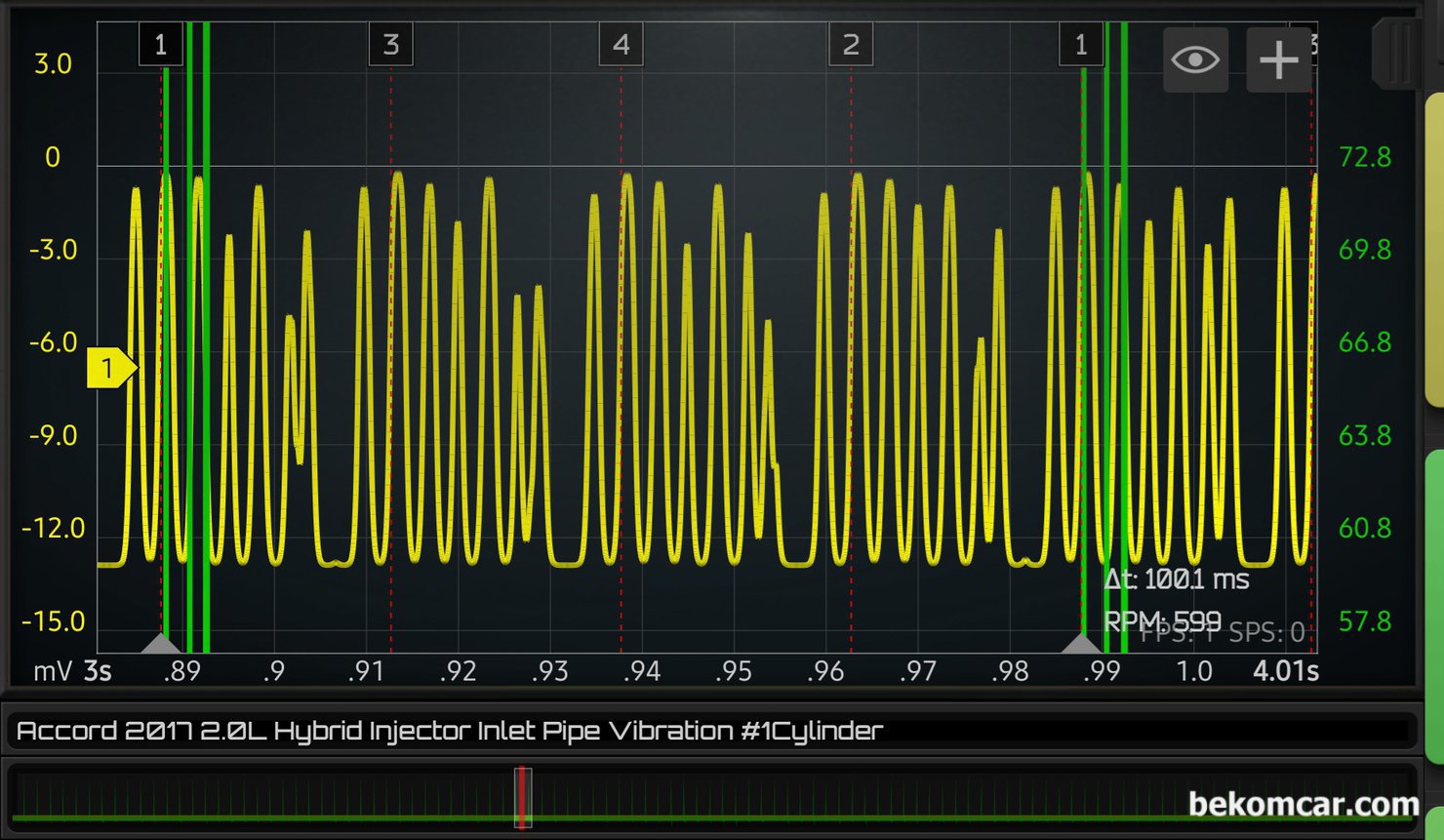Expand the large green side tab

click(x=1433, y=605)
